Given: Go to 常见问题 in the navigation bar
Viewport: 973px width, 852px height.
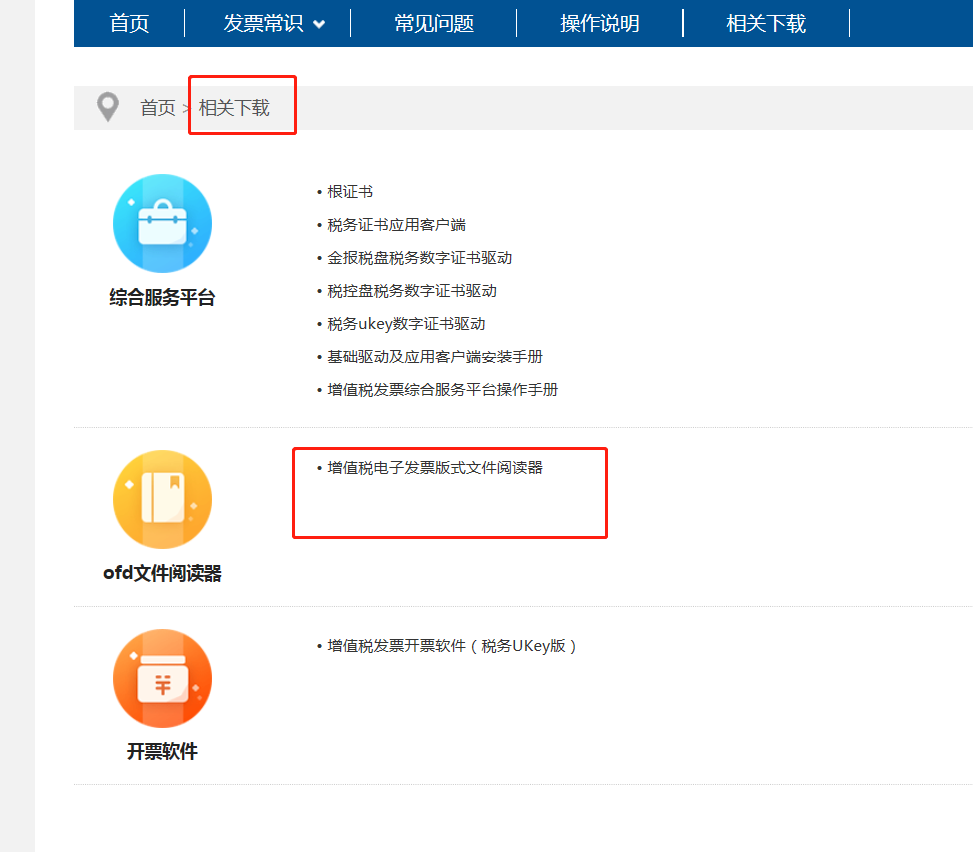Looking at the screenshot, I should click(434, 24).
